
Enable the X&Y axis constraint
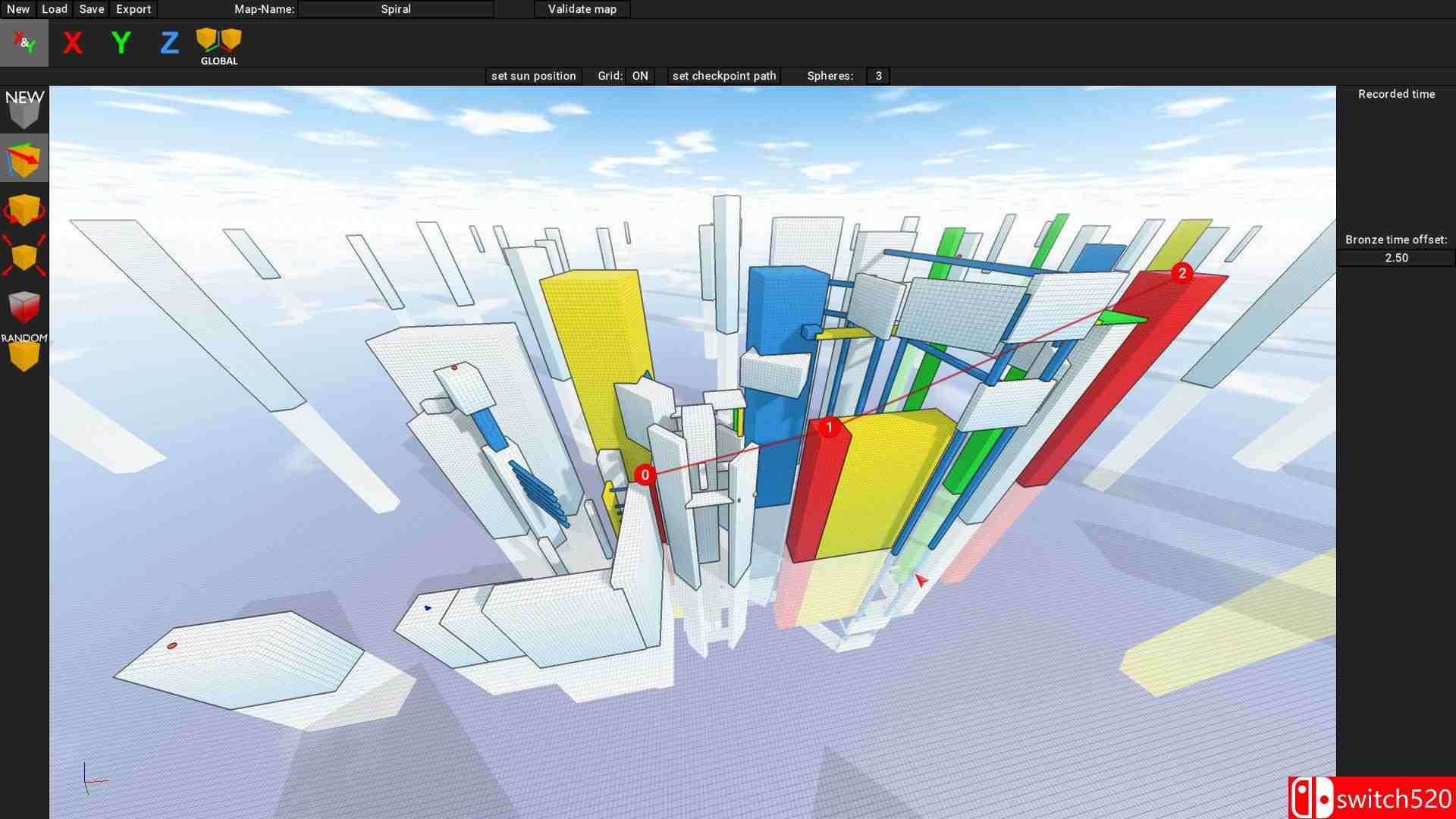(24, 43)
